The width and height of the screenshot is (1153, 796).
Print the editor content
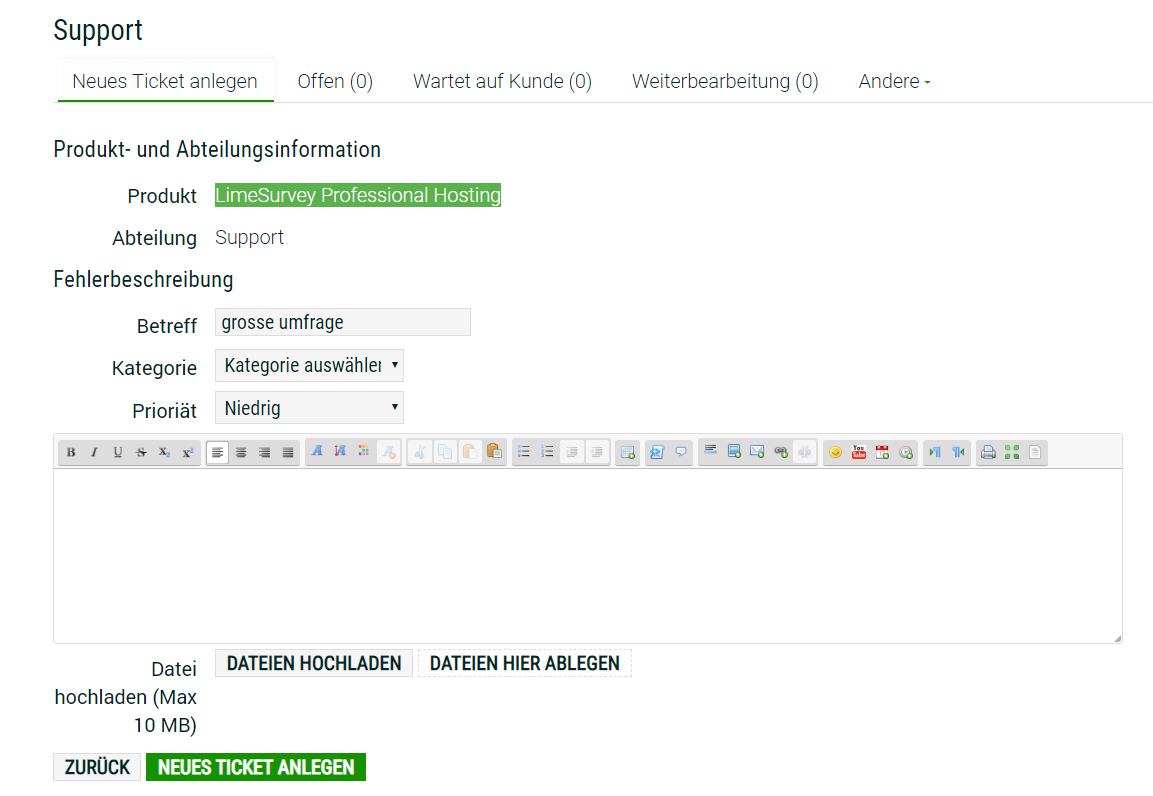point(988,452)
